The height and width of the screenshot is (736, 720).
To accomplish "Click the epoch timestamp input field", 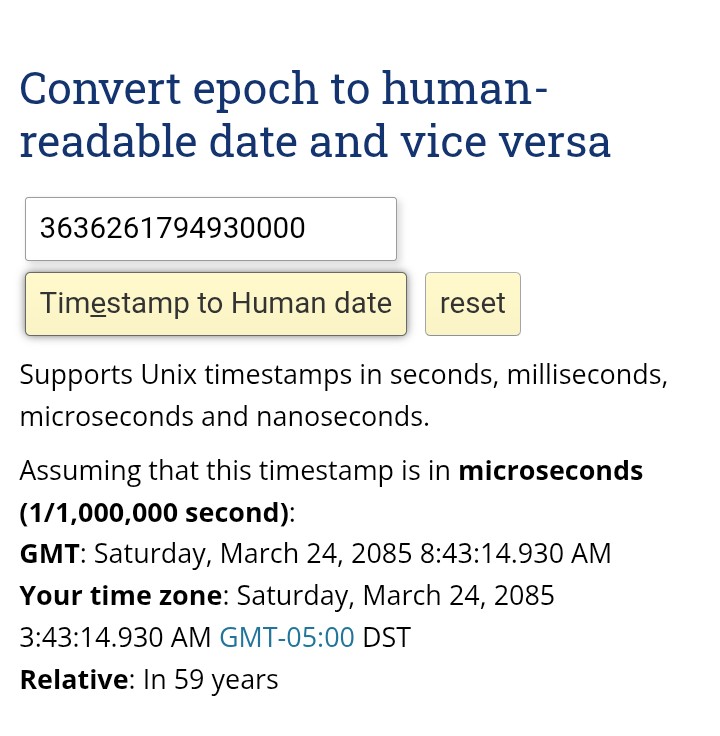I will pyautogui.click(x=210, y=229).
